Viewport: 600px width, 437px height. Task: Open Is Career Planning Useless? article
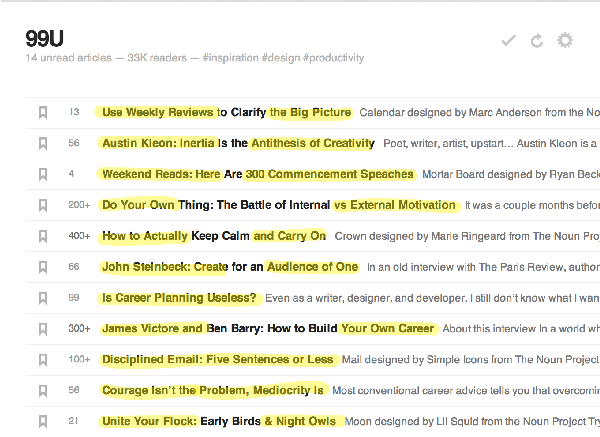point(179,298)
